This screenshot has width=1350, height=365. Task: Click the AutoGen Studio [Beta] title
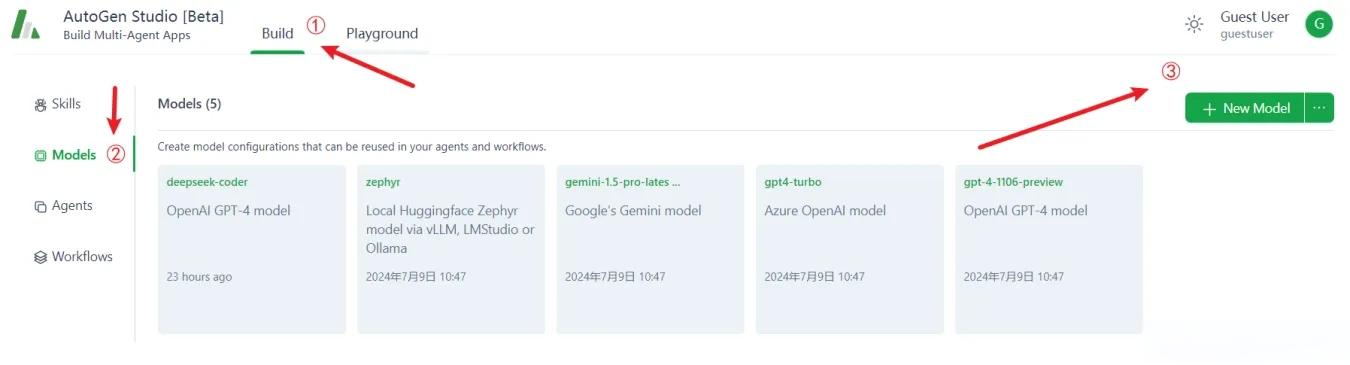143,17
